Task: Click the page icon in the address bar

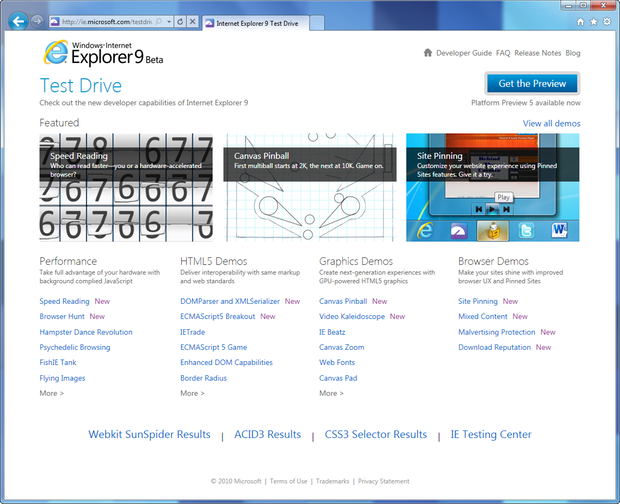Action: point(55,22)
